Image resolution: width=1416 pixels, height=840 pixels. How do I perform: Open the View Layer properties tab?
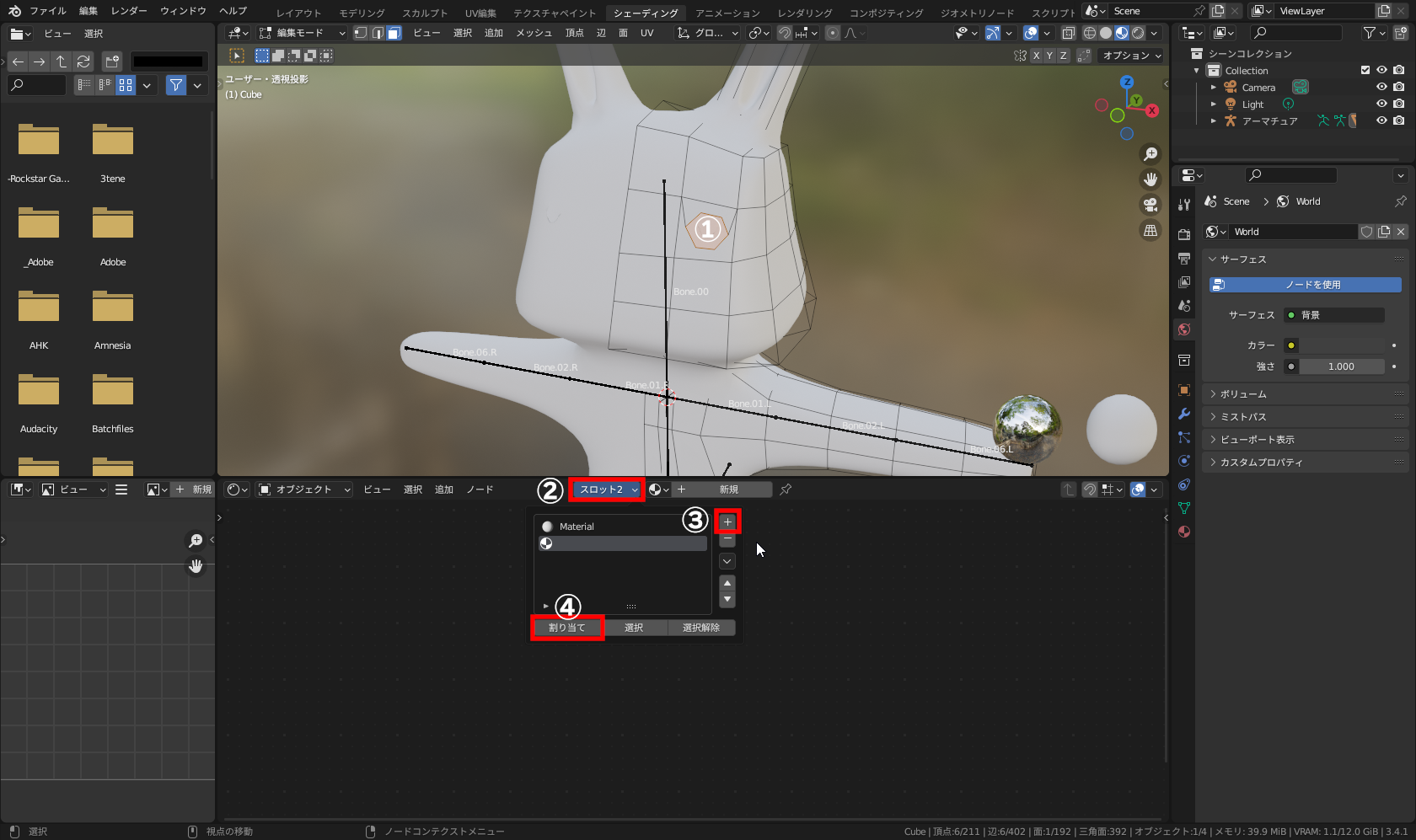tap(1184, 281)
